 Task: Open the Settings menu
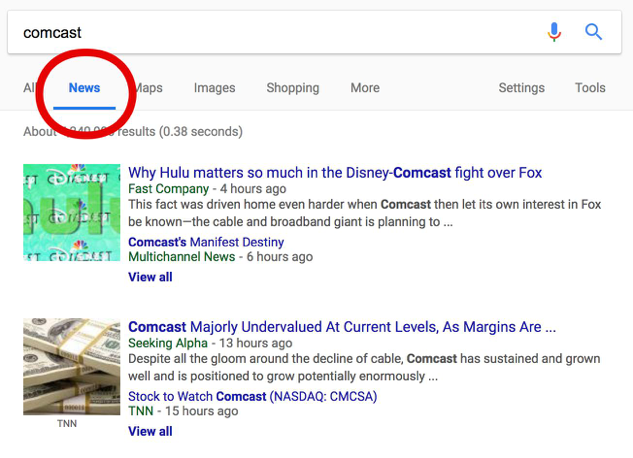tap(522, 88)
